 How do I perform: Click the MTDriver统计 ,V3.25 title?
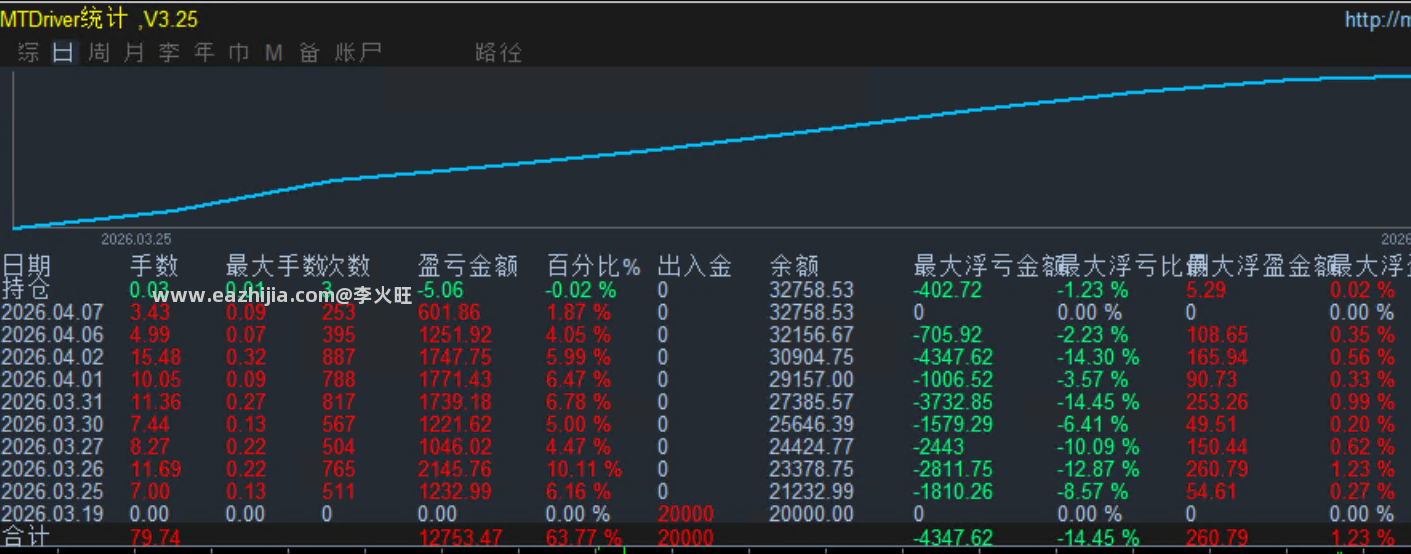(x=99, y=19)
